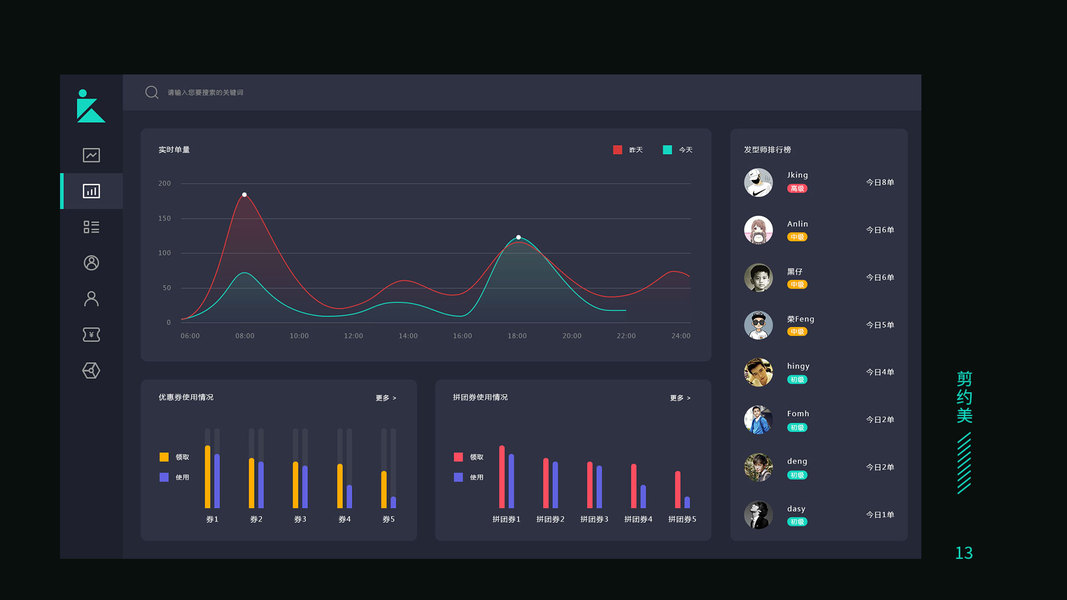Click the 高级 badge under Jking

[x=797, y=188]
